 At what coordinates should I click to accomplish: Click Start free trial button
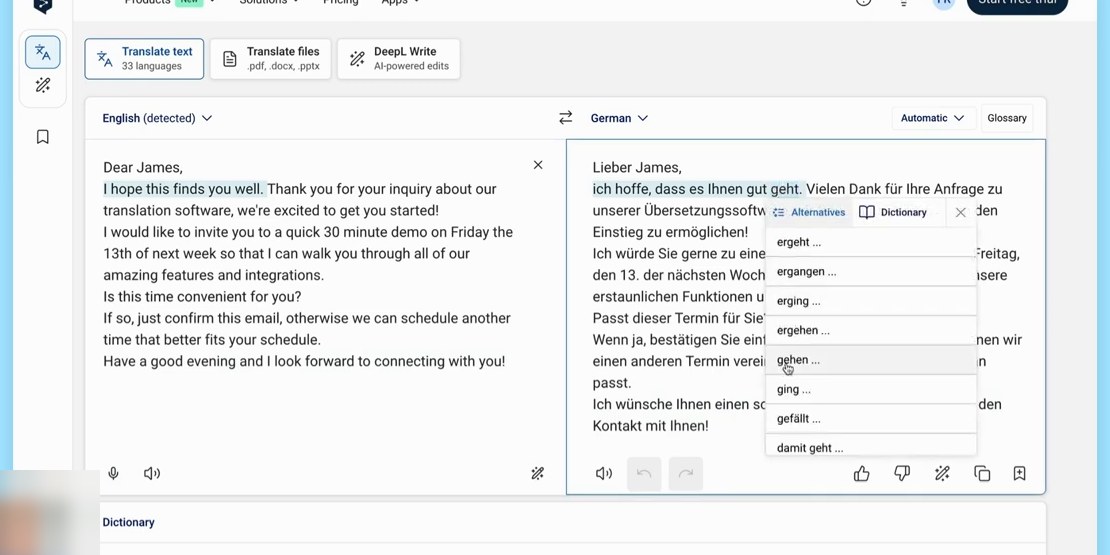[x=1017, y=3]
